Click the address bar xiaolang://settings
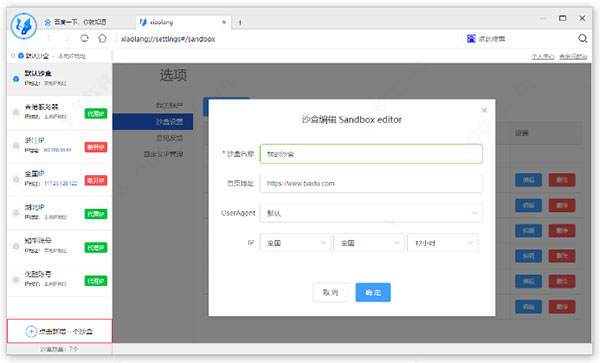The height and width of the screenshot is (363, 600). [x=168, y=39]
